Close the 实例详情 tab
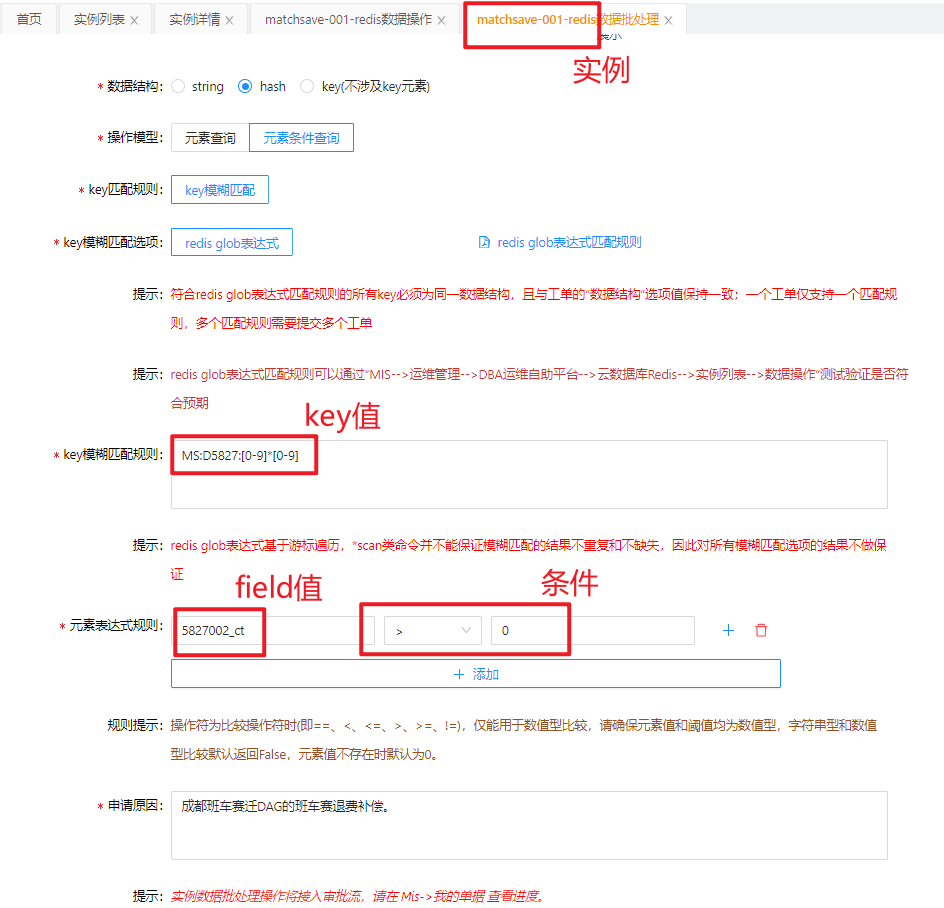 click(229, 20)
